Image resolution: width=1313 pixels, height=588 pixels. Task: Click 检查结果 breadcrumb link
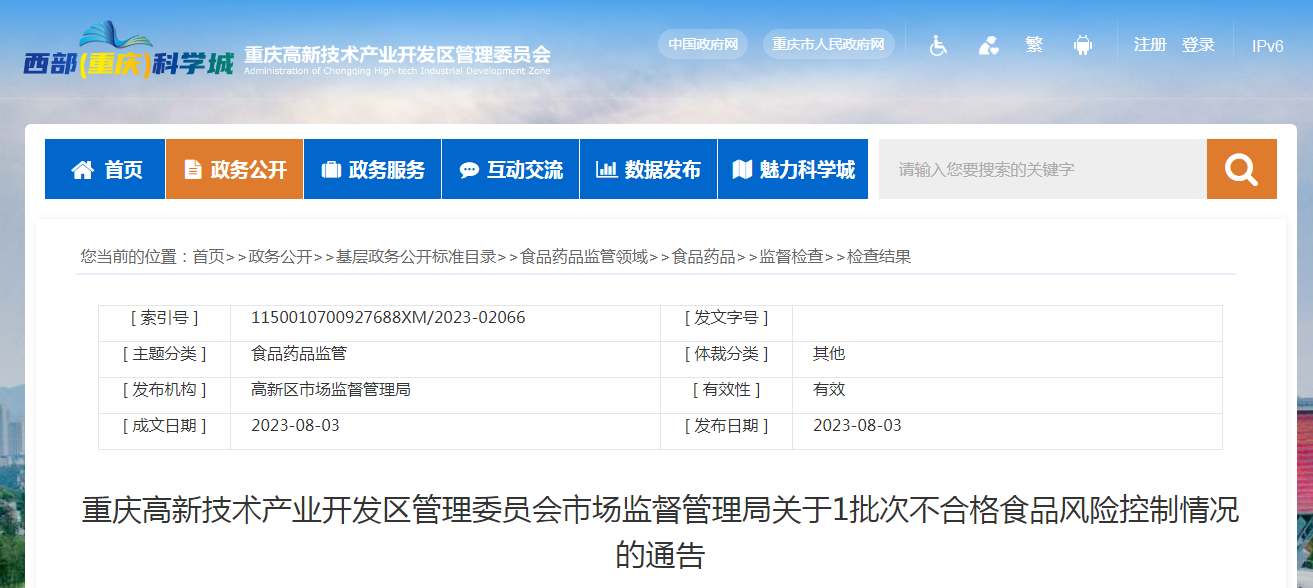[880, 257]
